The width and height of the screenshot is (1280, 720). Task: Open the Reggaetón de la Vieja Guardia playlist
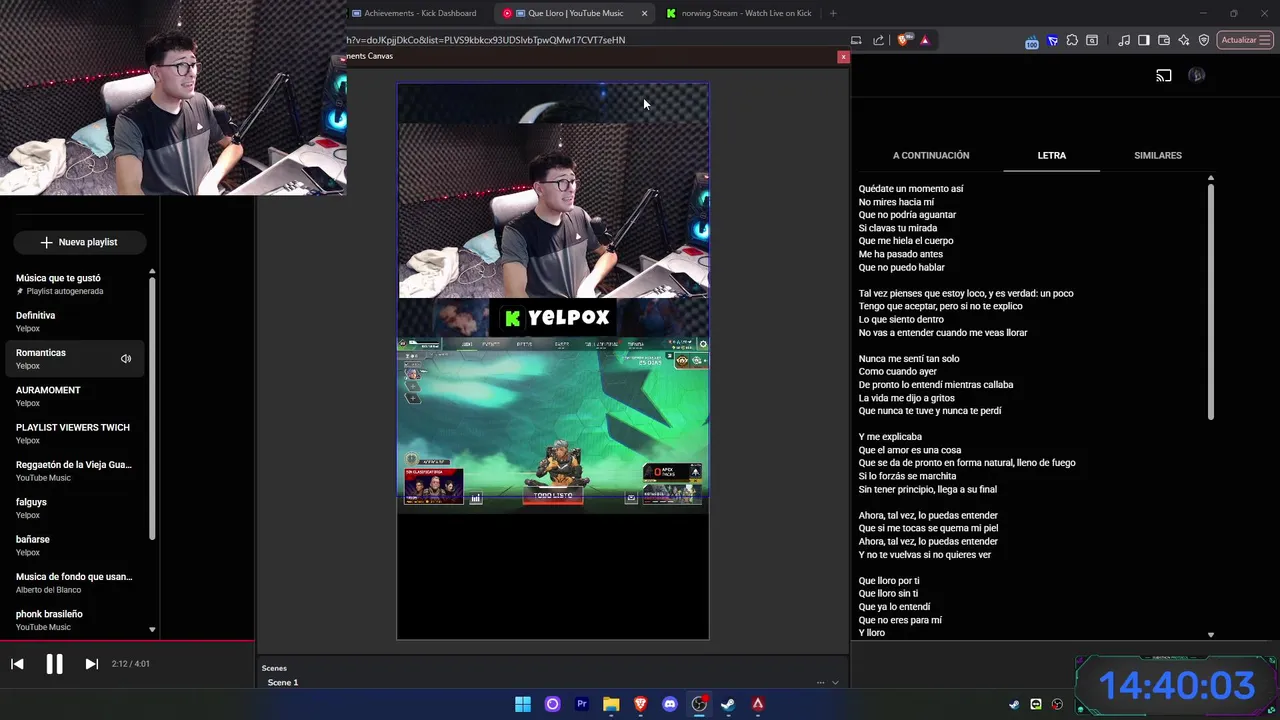coord(75,471)
